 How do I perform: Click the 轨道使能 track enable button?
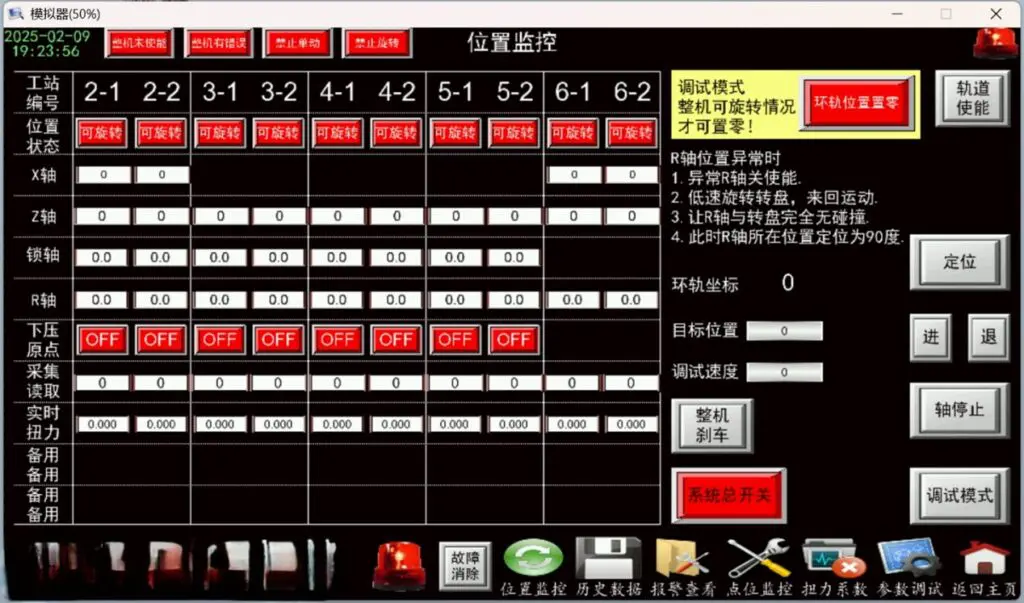pos(971,98)
